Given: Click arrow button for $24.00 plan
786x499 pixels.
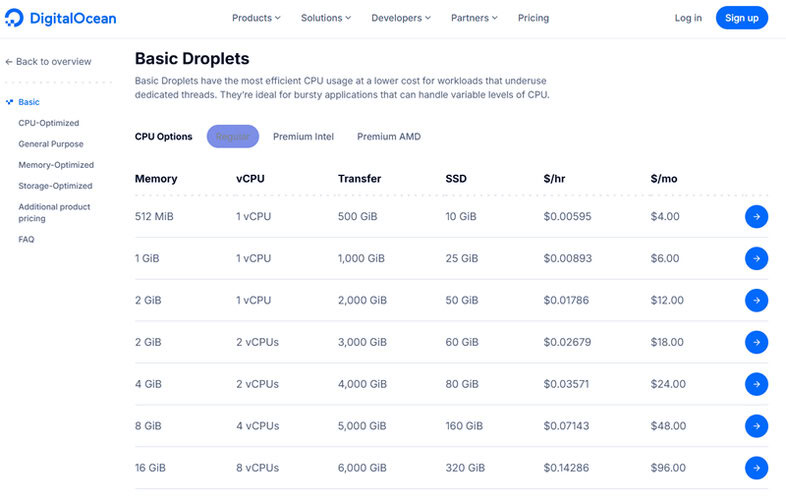Looking at the screenshot, I should (x=756, y=384).
